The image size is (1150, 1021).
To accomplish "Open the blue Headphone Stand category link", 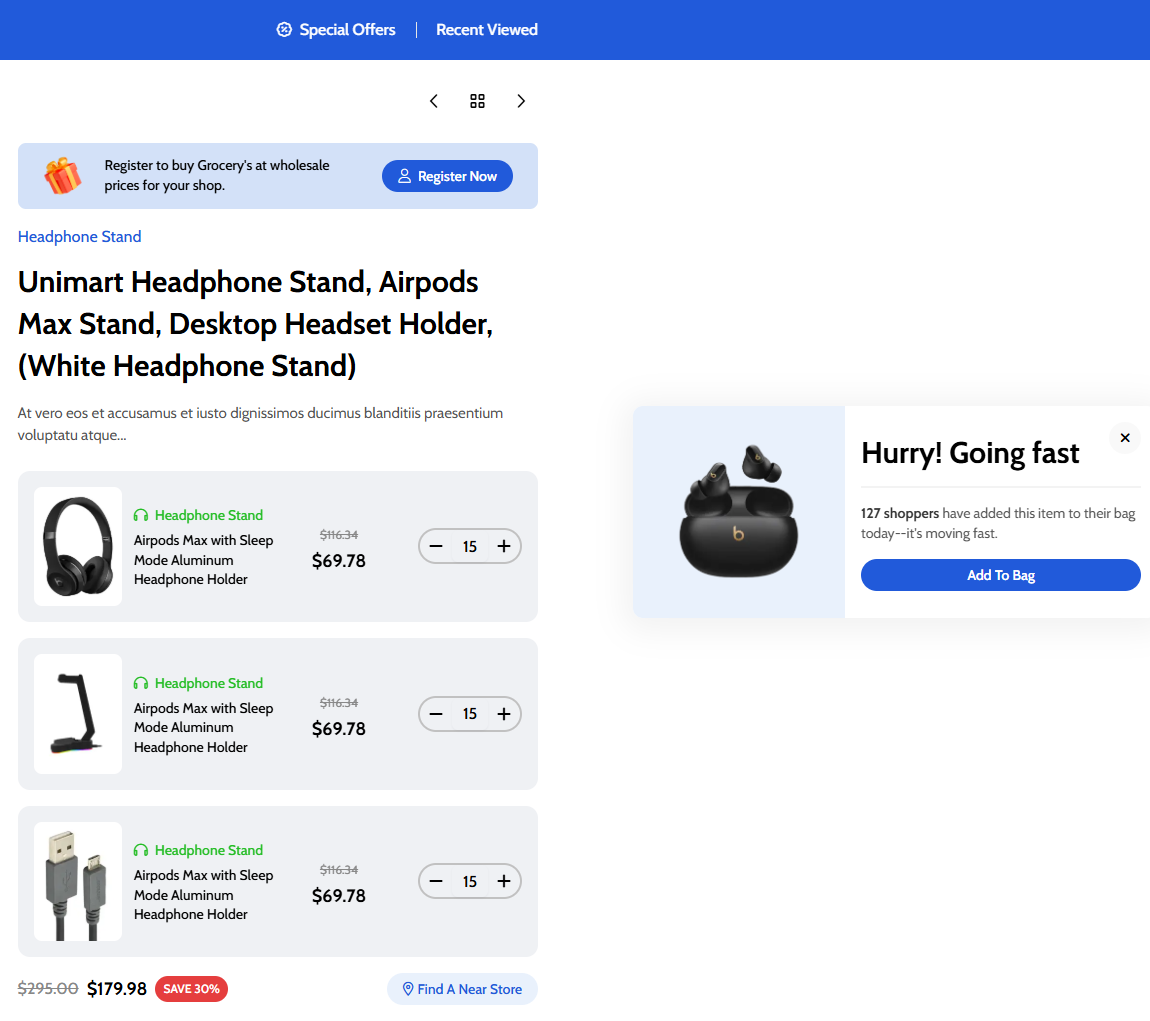I will pyautogui.click(x=80, y=237).
